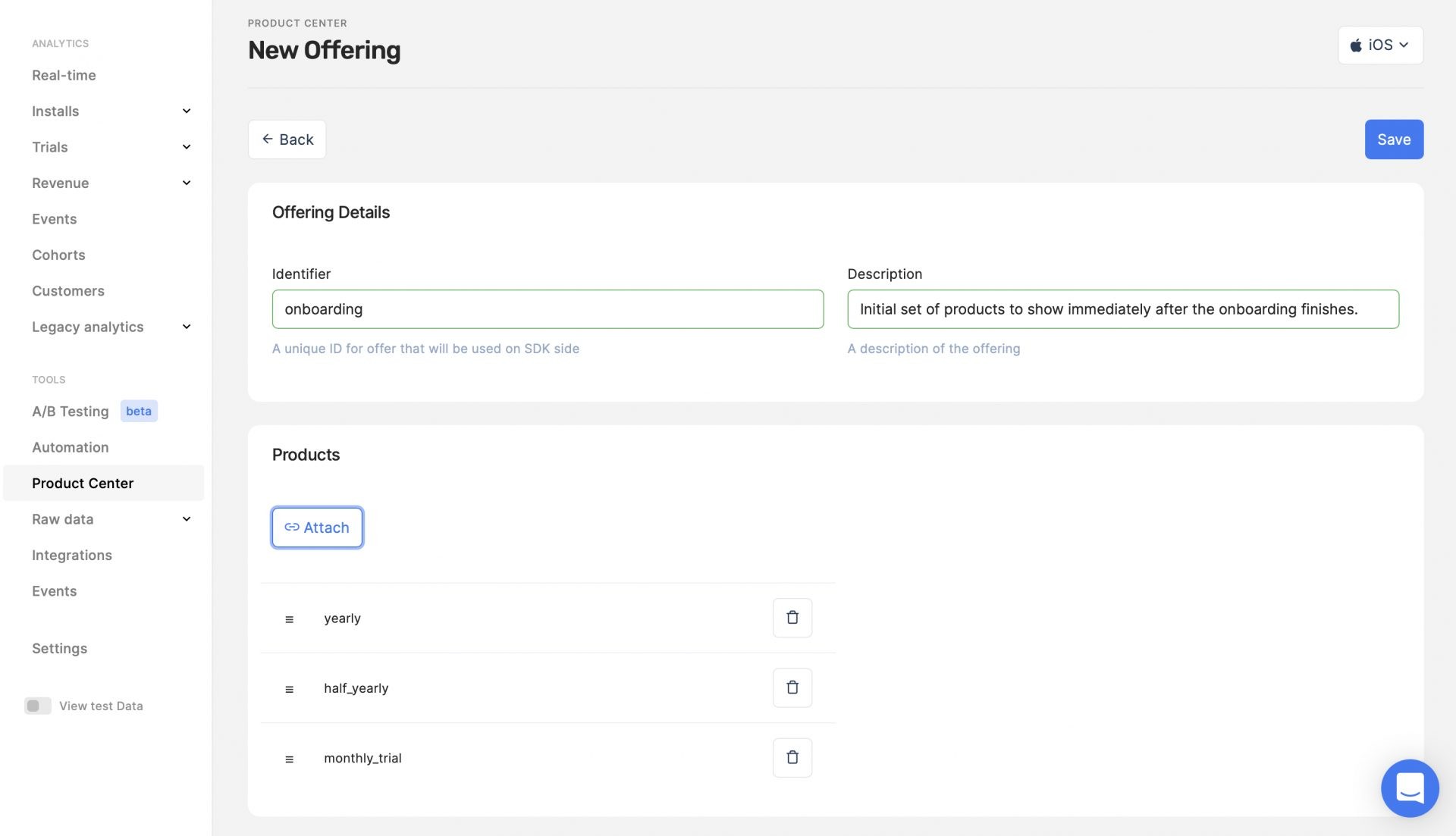Remove the monthly_trial product

point(792,757)
